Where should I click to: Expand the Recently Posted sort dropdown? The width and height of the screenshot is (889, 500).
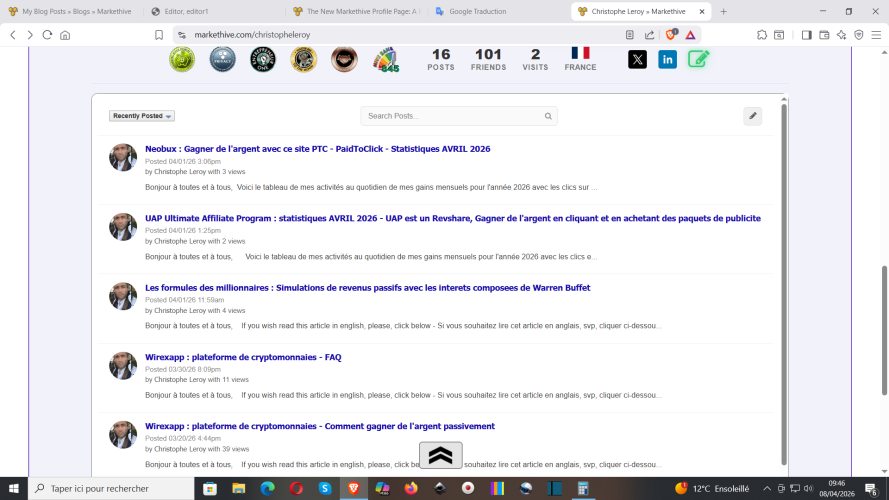point(141,116)
